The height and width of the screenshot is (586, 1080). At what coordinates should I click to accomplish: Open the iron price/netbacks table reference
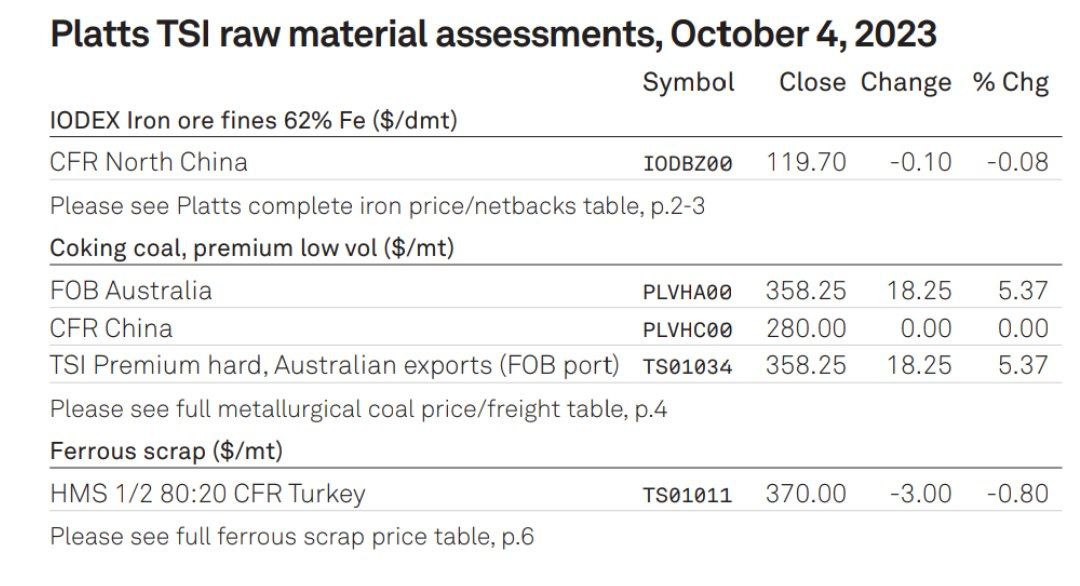coord(377,206)
